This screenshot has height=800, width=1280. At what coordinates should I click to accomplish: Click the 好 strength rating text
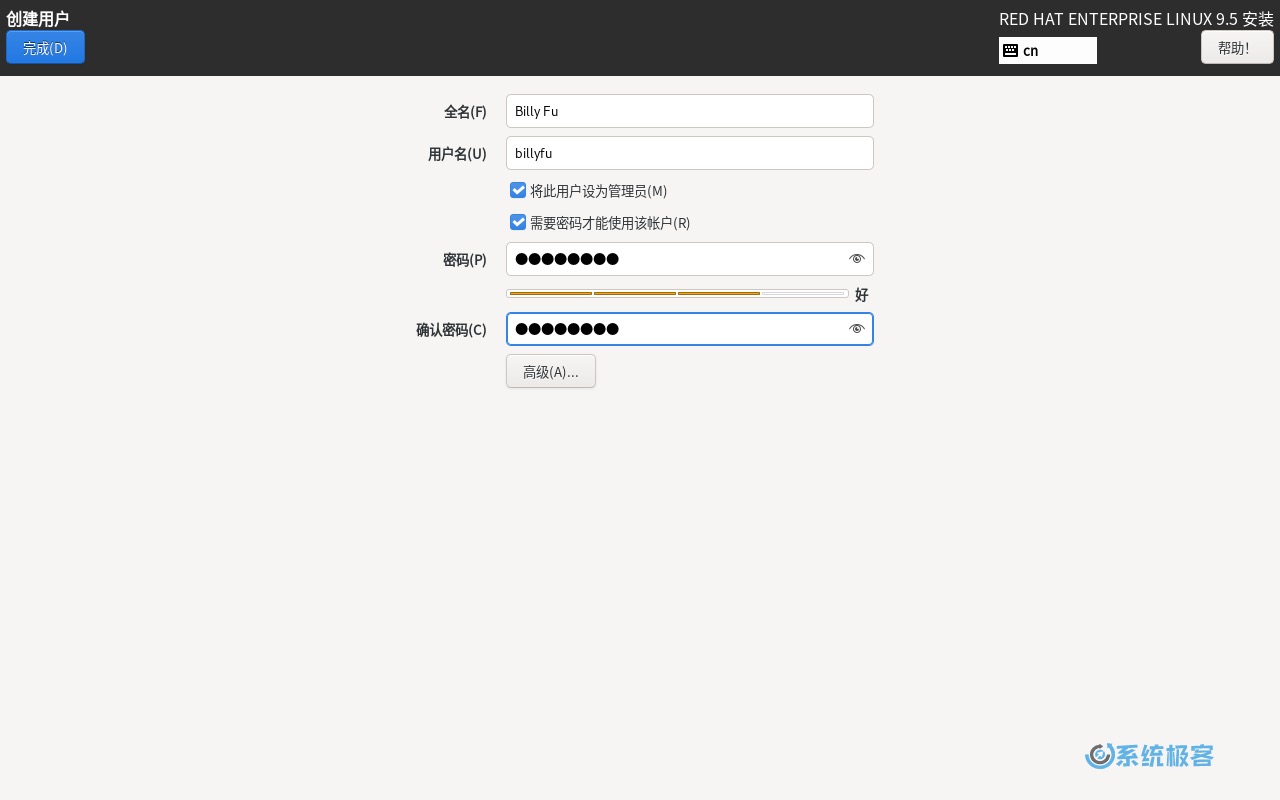(x=862, y=295)
